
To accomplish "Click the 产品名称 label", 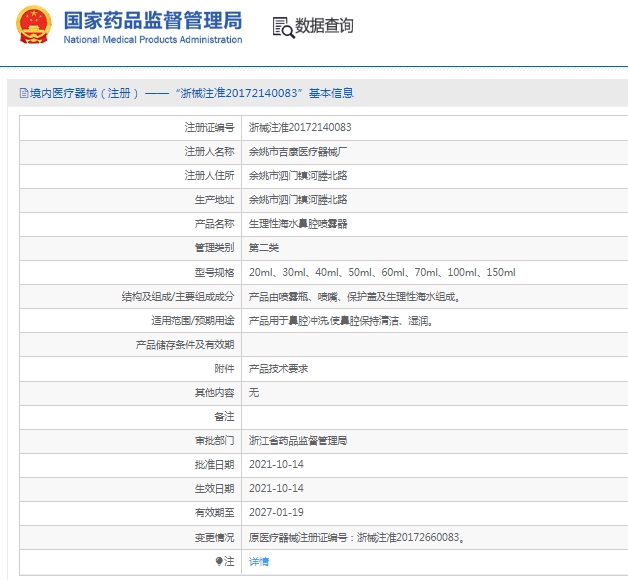I will tap(214, 224).
